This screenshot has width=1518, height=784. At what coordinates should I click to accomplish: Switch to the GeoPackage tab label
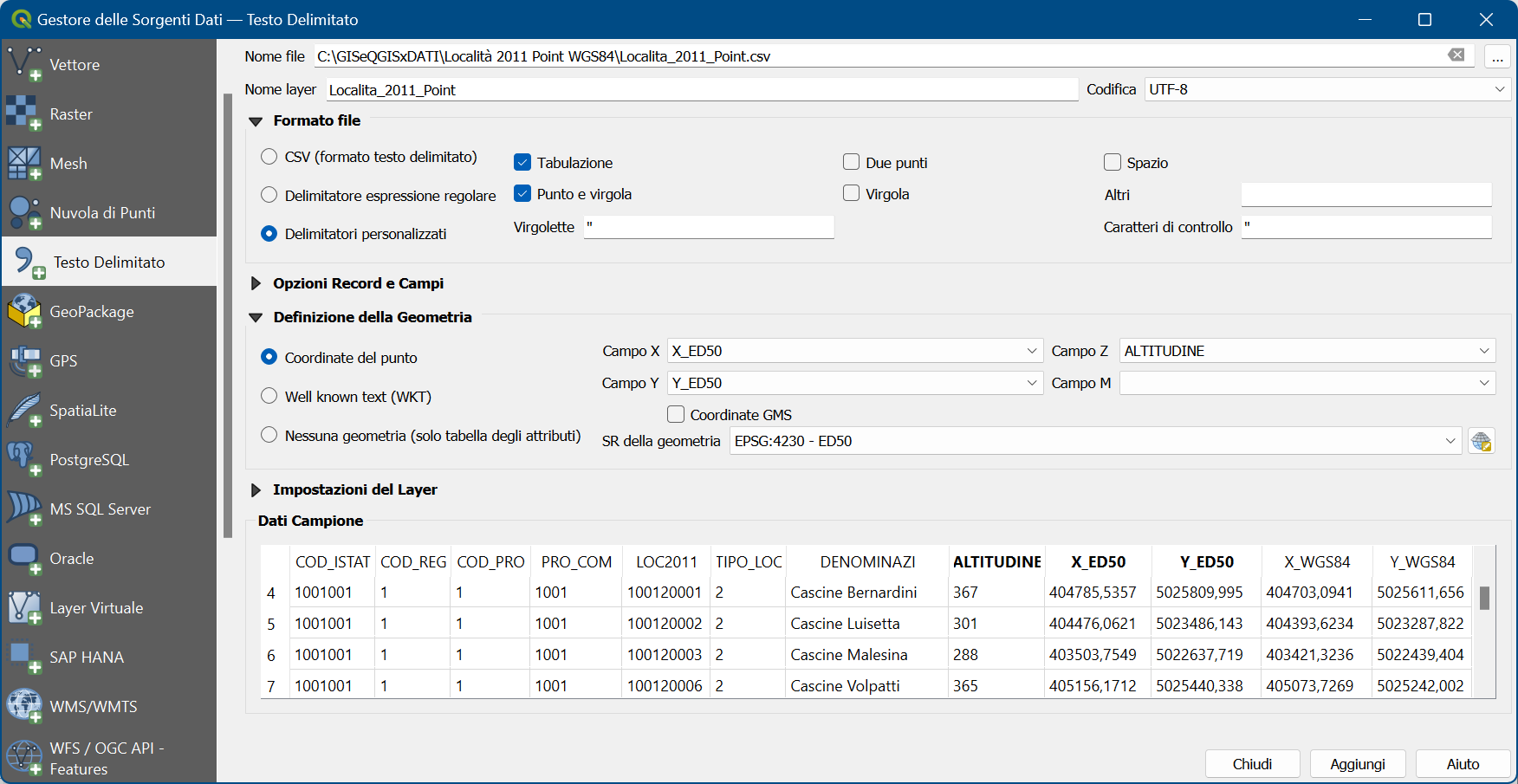tap(92, 312)
